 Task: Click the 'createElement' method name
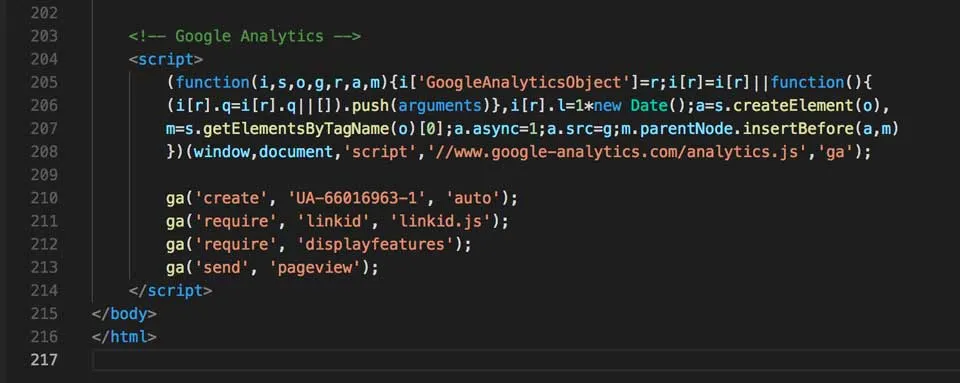pyautogui.click(x=793, y=106)
